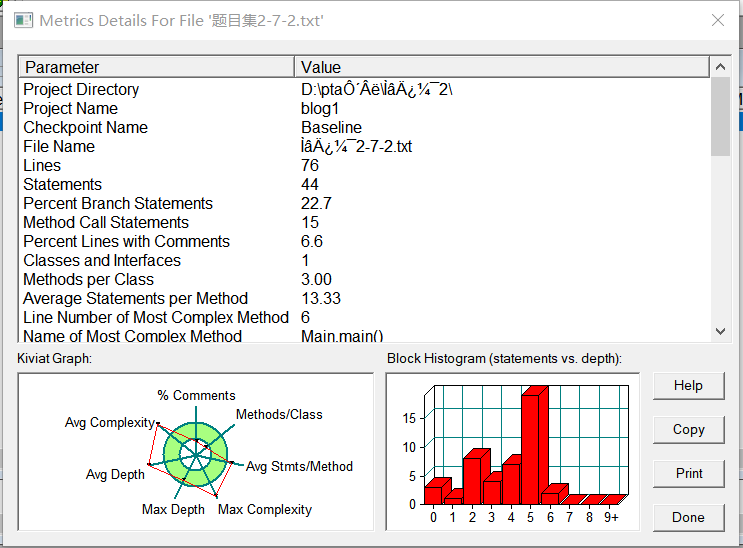Click the Kiviat graph chart
Image resolution: width=743 pixels, height=548 pixels.
196,452
